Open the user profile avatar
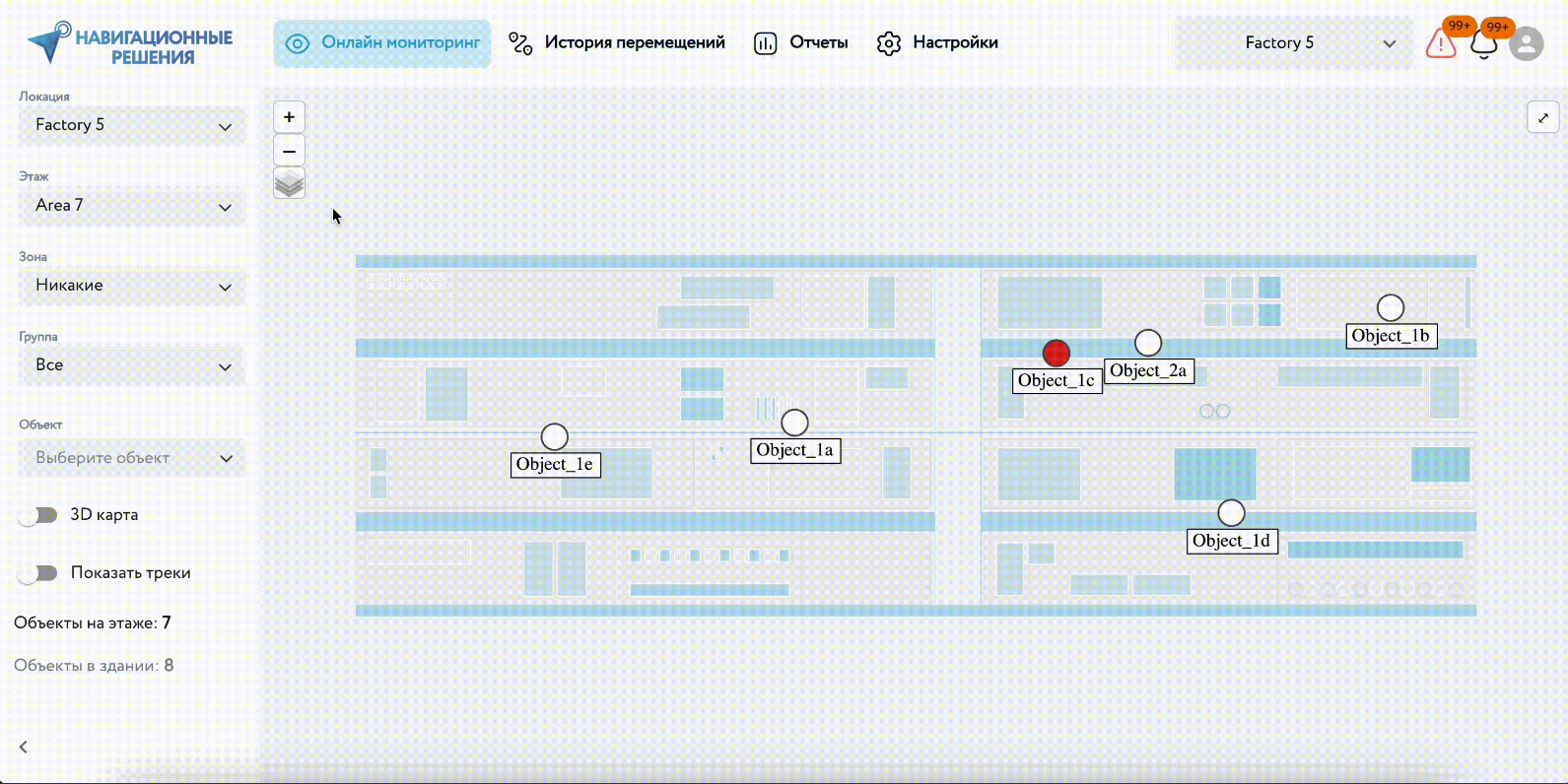The height and width of the screenshot is (784, 1568). click(1527, 43)
